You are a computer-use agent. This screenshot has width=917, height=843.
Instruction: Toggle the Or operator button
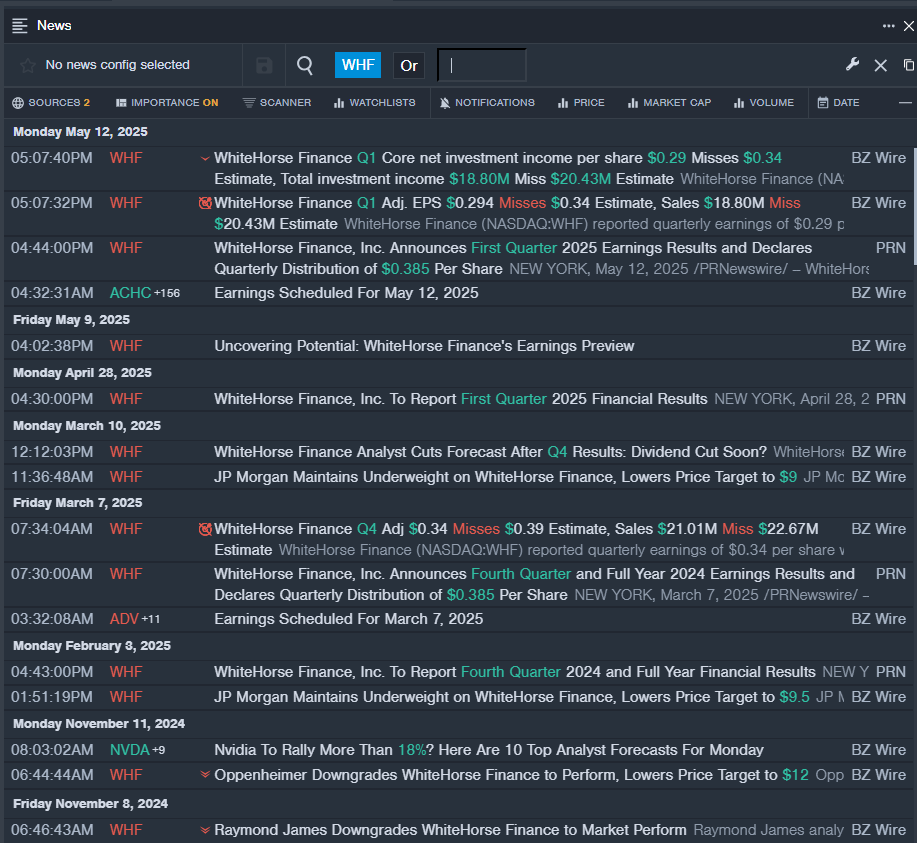click(409, 66)
